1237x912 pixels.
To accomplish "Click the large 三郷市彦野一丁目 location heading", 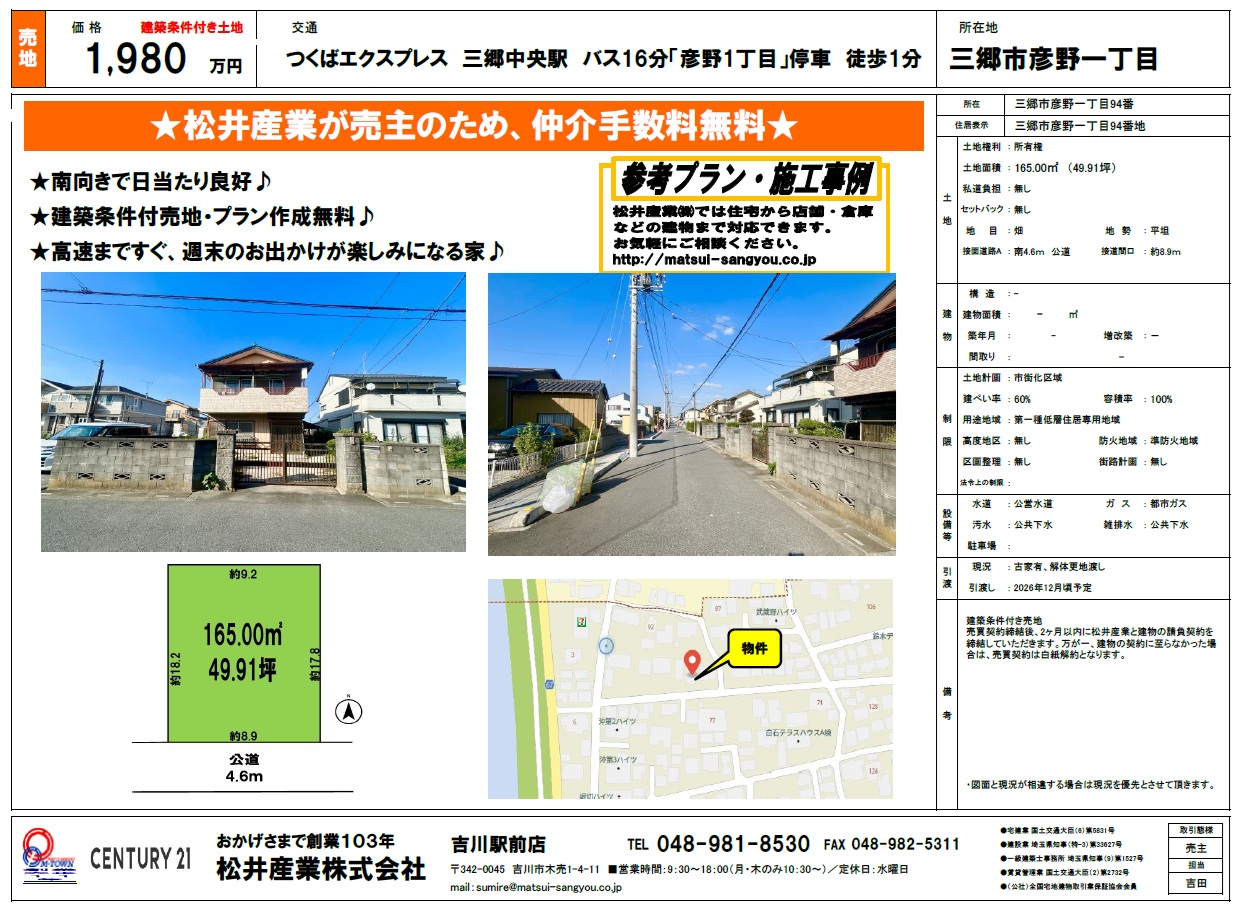I will (x=1054, y=59).
